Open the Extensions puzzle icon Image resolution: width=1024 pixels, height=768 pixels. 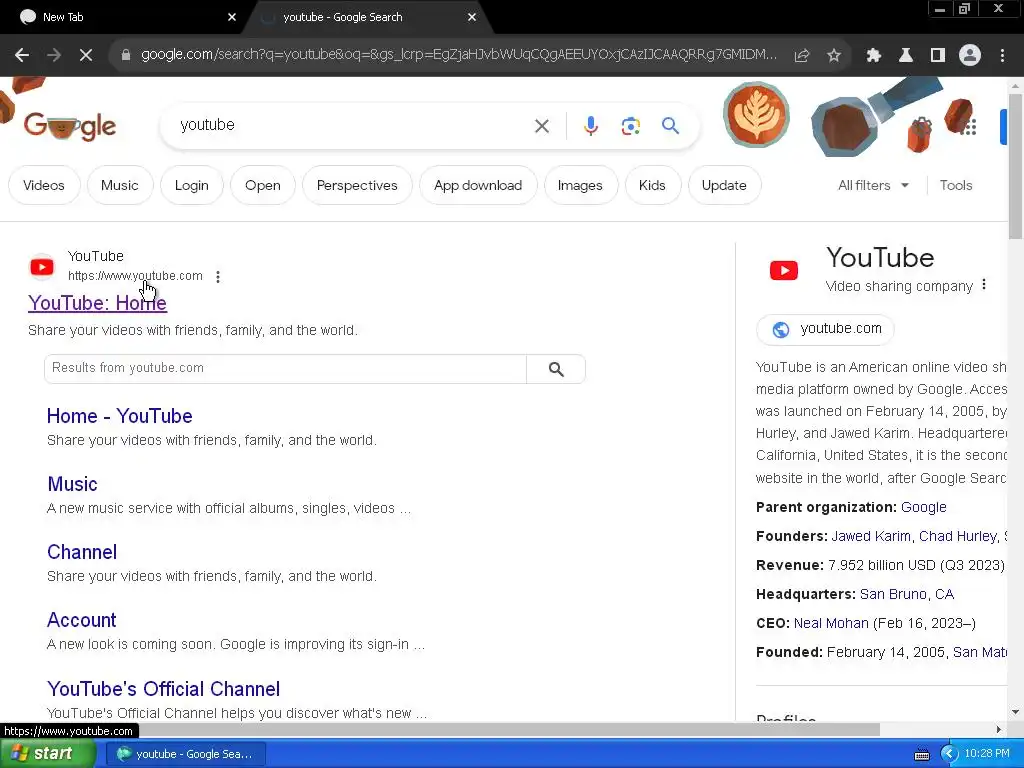pos(874,56)
